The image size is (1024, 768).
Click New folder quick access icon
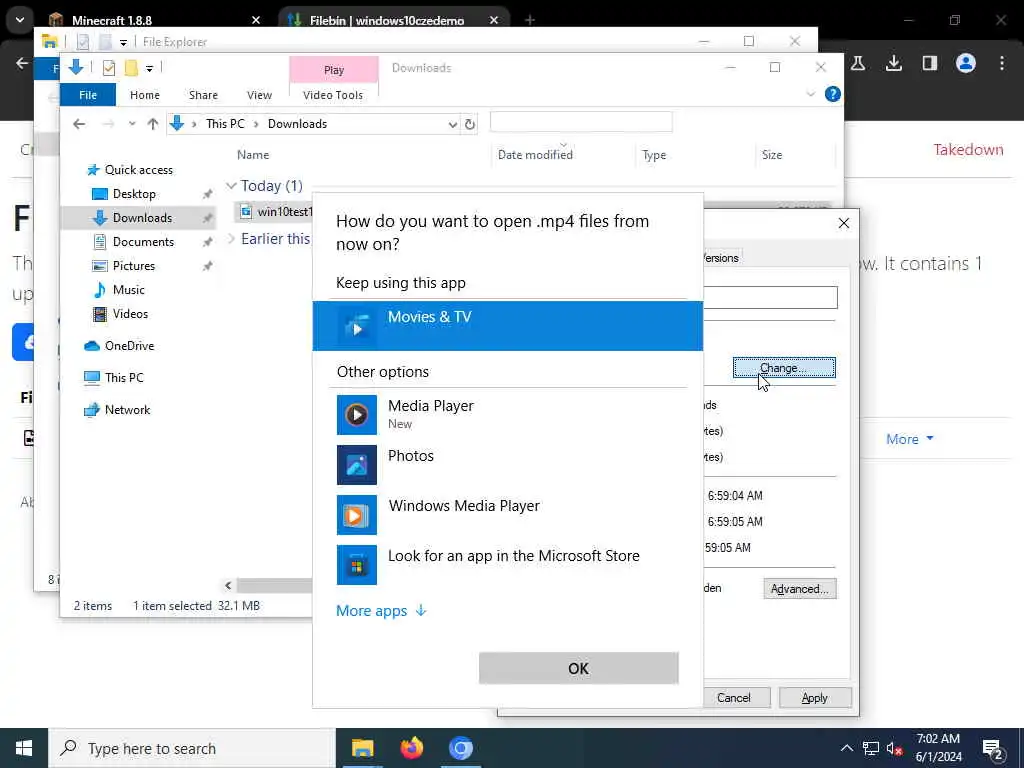(x=131, y=67)
